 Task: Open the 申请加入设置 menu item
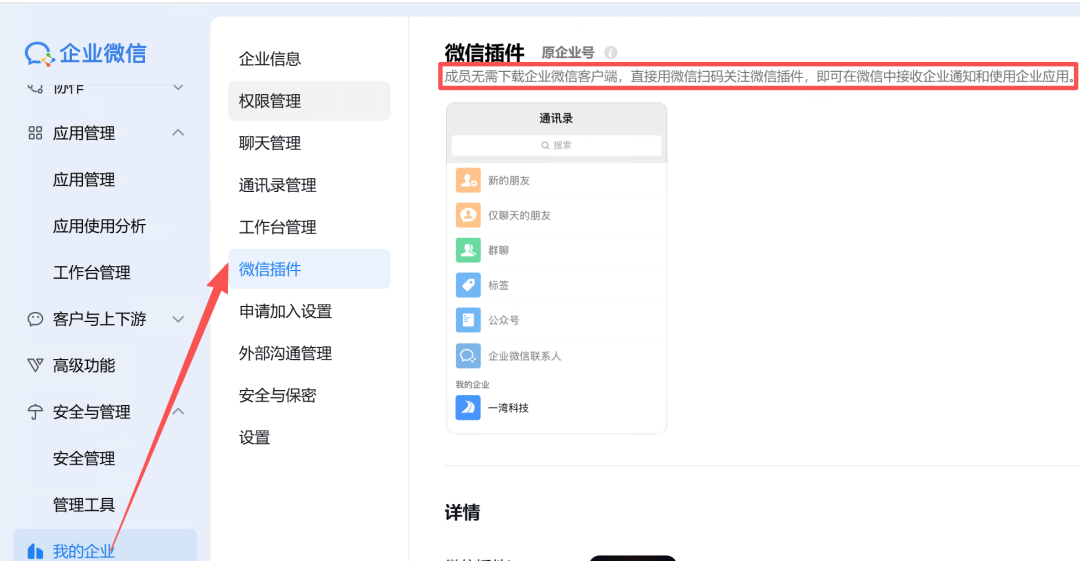point(285,312)
